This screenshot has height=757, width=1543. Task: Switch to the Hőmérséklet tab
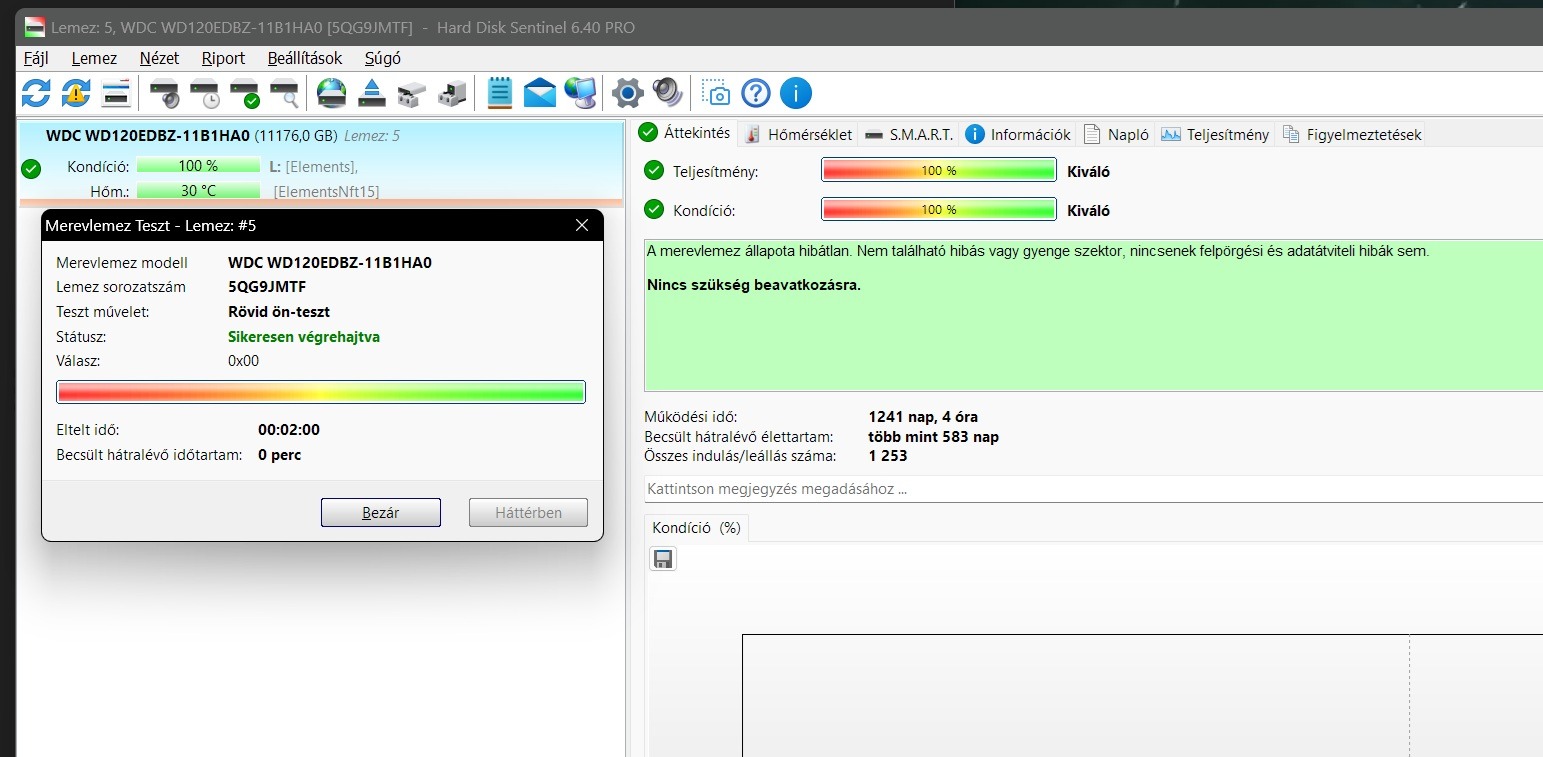(799, 134)
